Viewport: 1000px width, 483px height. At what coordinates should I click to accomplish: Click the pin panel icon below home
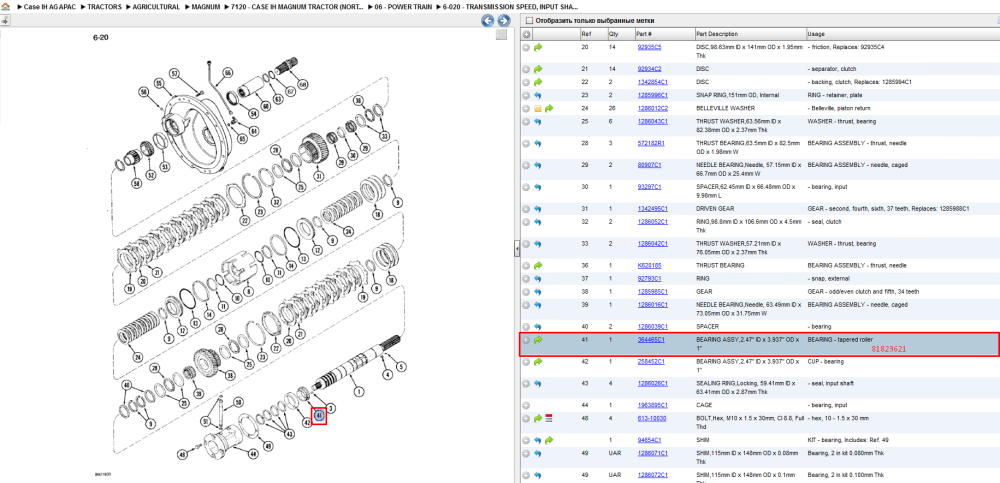click(x=5, y=20)
